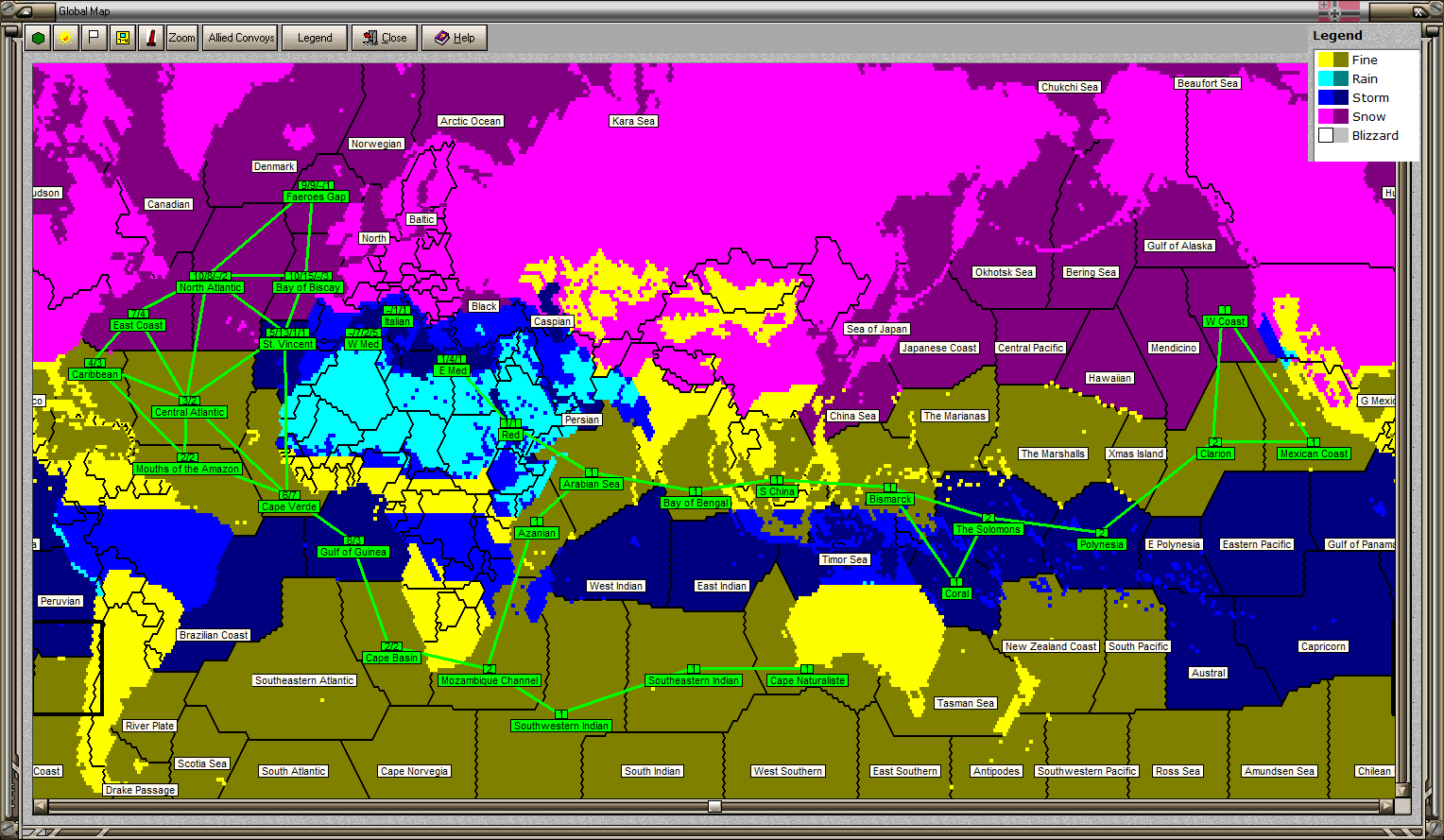Select the Southeastern Indian convoy zone
The width and height of the screenshot is (1444, 840).
[694, 680]
